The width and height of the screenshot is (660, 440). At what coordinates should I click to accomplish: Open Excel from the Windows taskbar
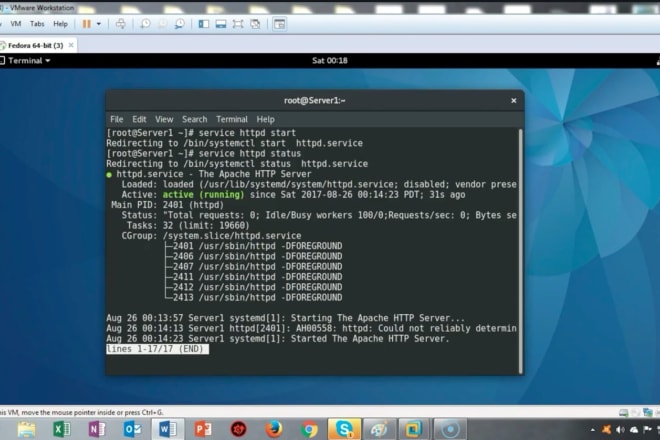click(62, 429)
